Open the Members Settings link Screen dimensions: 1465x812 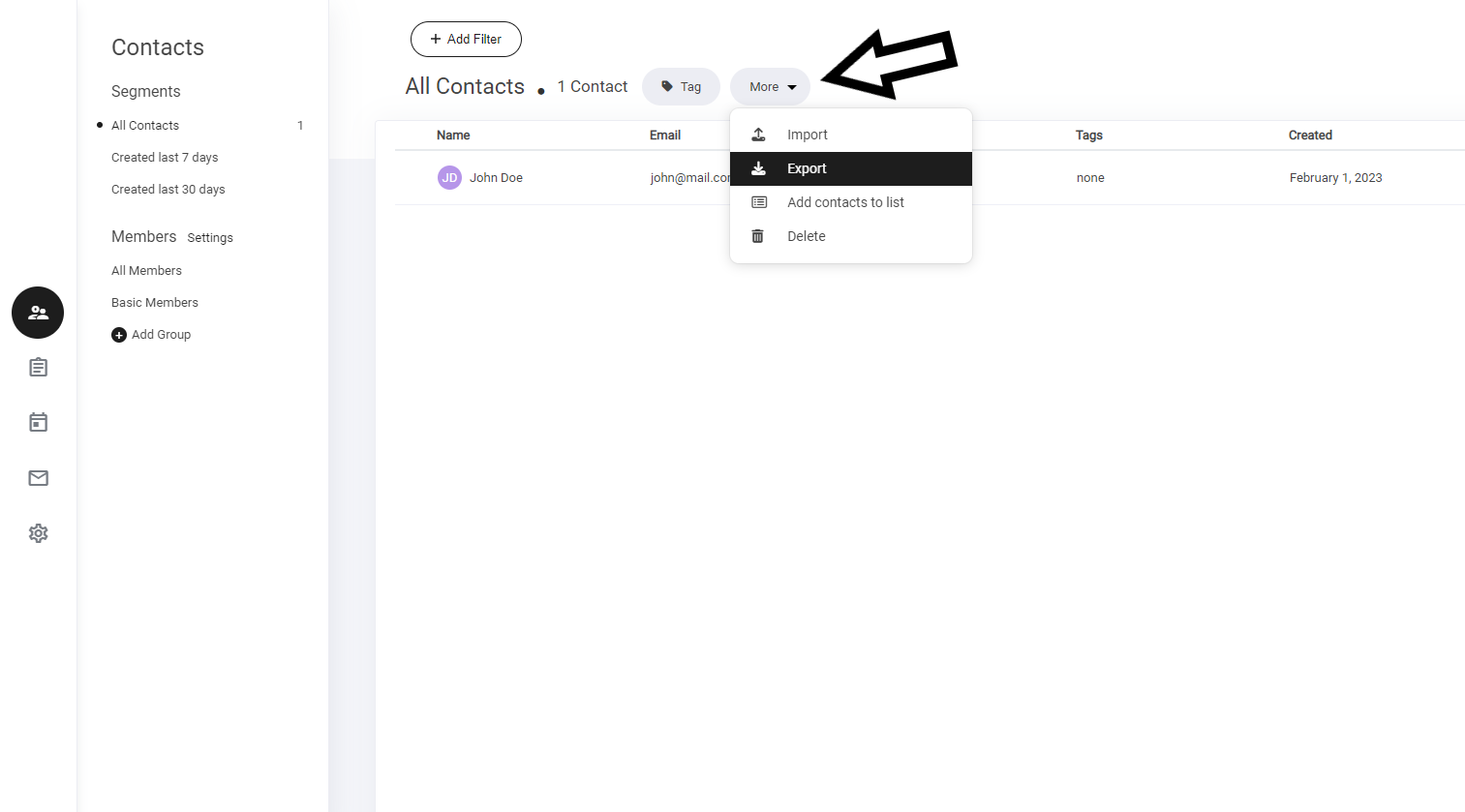pyautogui.click(x=210, y=238)
